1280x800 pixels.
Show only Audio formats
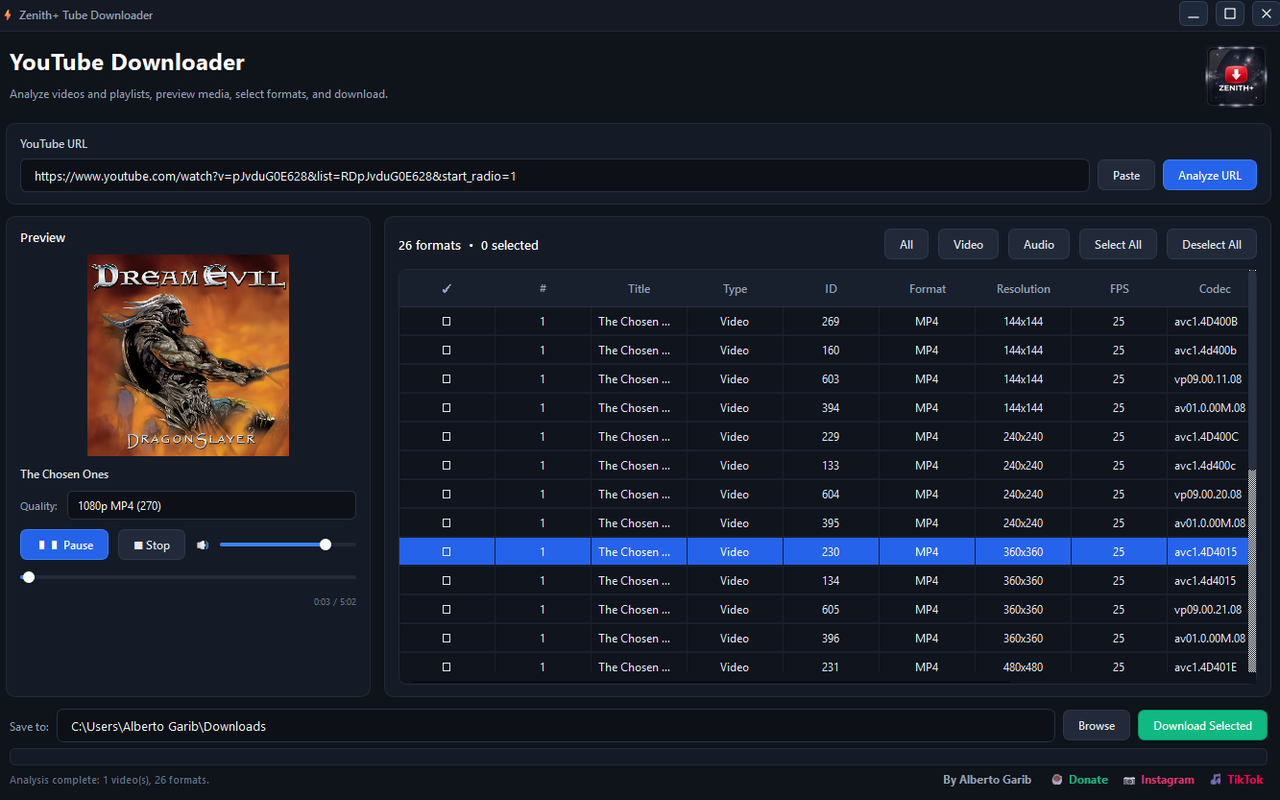coord(1039,245)
